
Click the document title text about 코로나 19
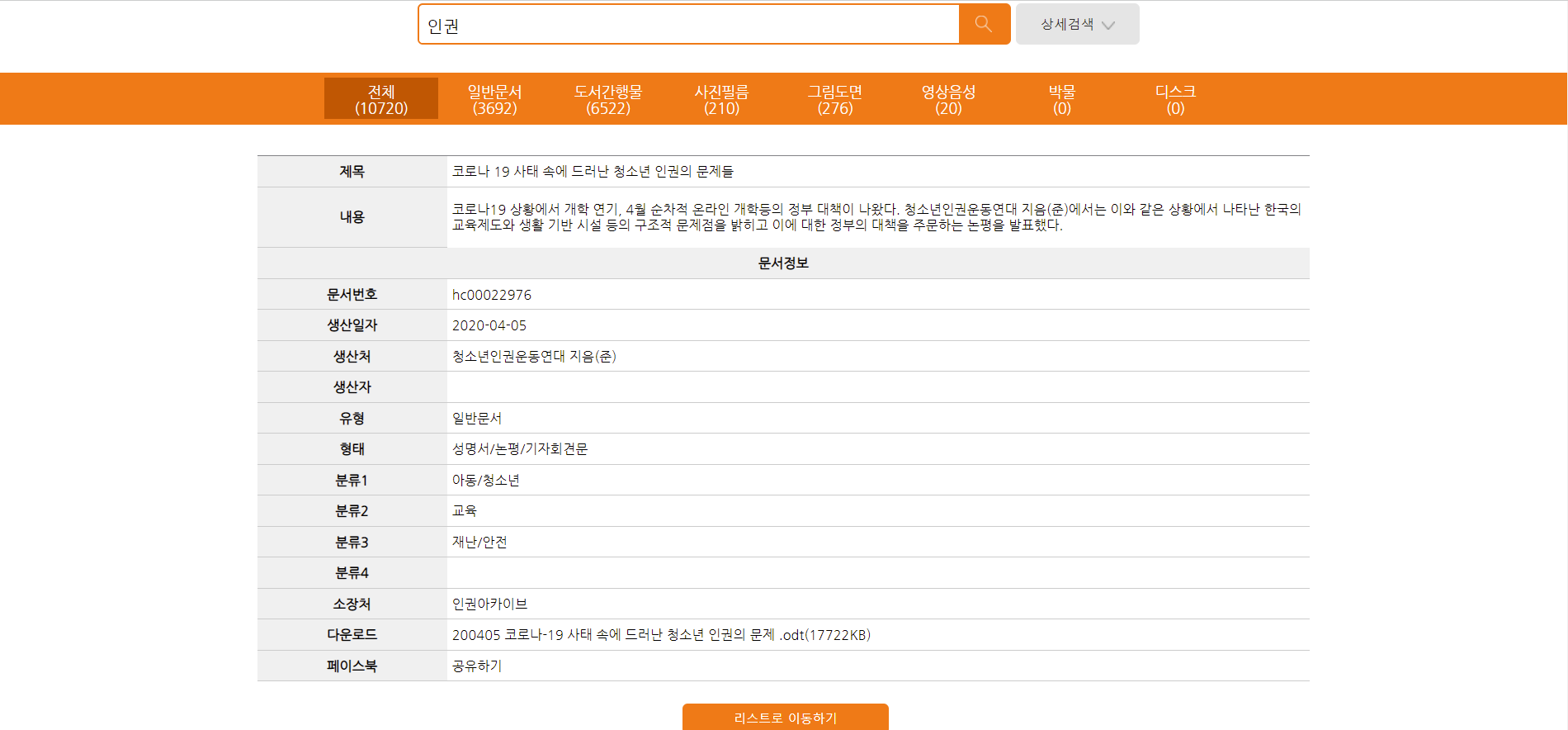coord(592,172)
